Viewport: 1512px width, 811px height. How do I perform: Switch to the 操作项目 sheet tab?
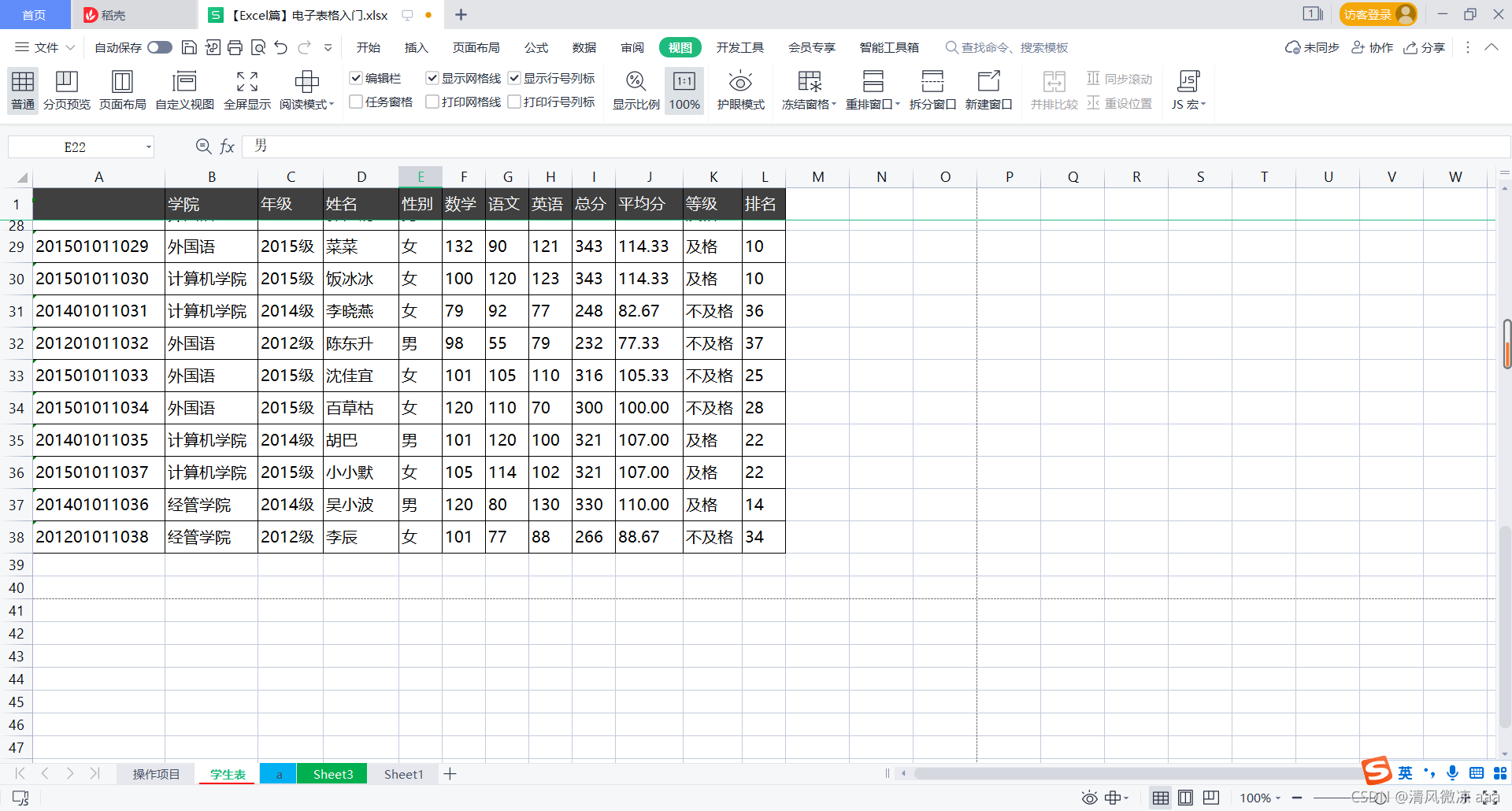[x=156, y=774]
